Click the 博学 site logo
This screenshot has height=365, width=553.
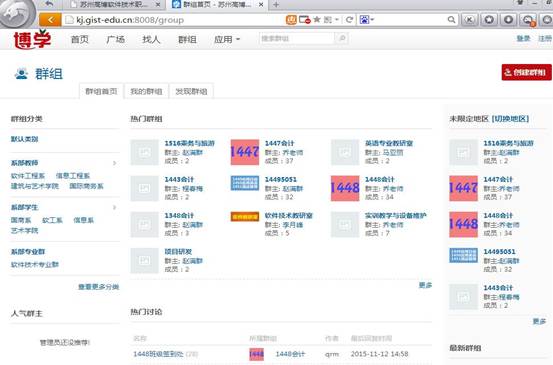tap(32, 39)
